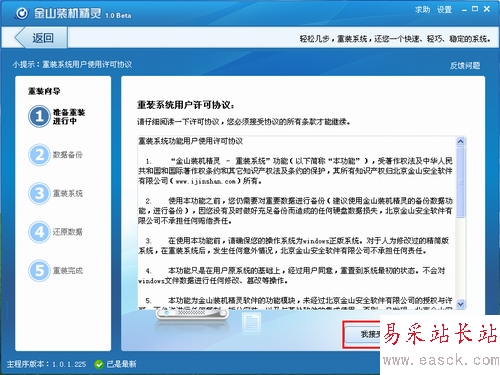500x375 pixels.
Task: Click the 金山装机精灵 logo icon
Action: click(x=22, y=13)
